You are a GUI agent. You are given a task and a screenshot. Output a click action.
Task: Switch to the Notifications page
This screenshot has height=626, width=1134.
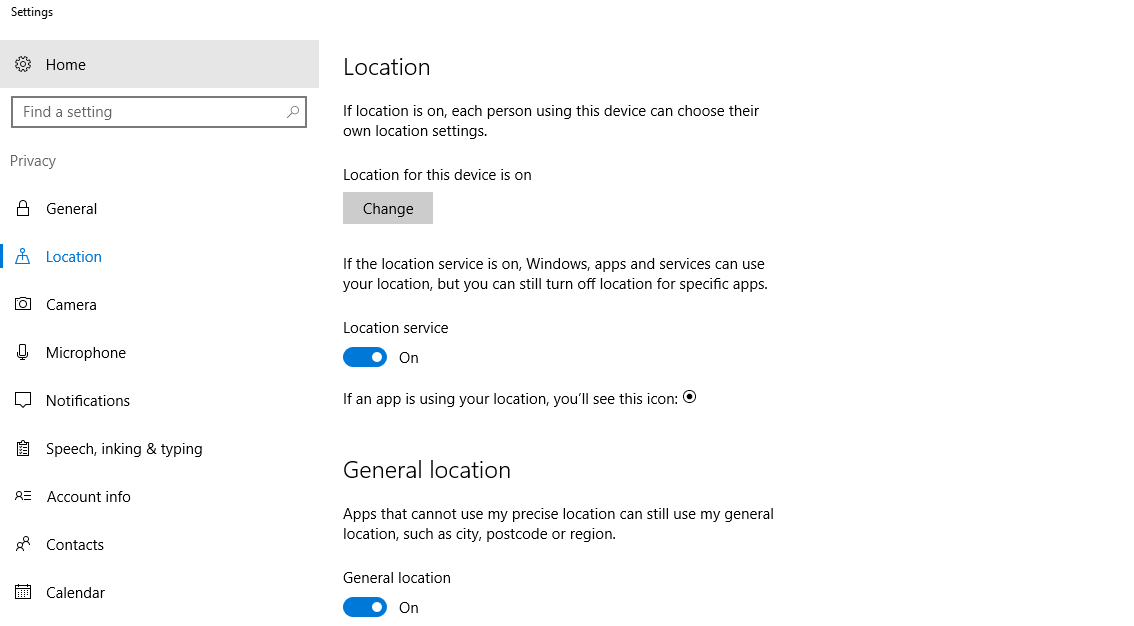159,400
